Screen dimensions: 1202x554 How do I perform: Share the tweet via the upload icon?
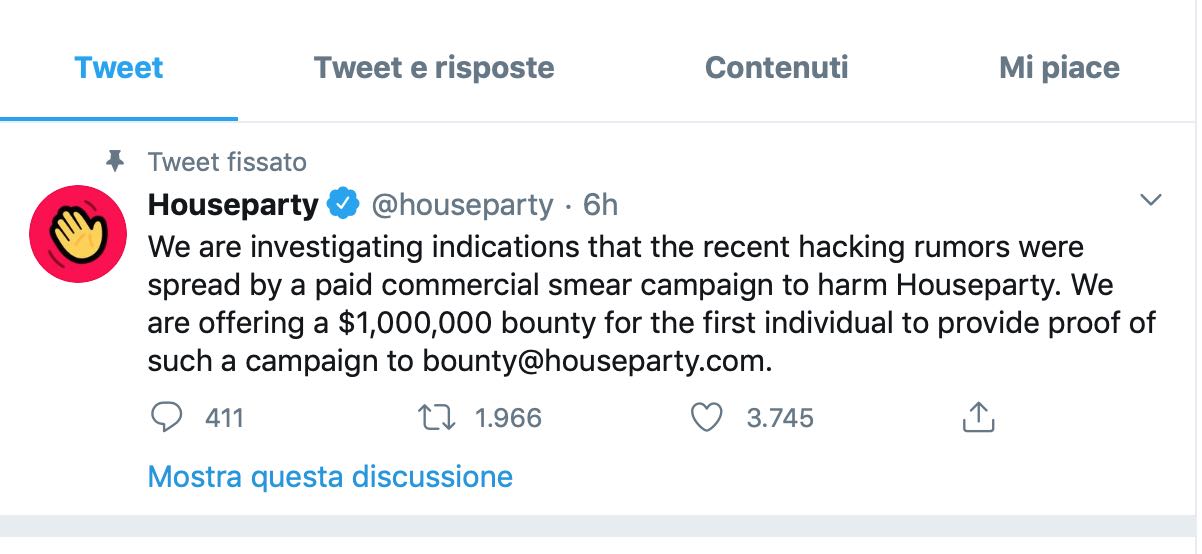pyautogui.click(x=978, y=417)
